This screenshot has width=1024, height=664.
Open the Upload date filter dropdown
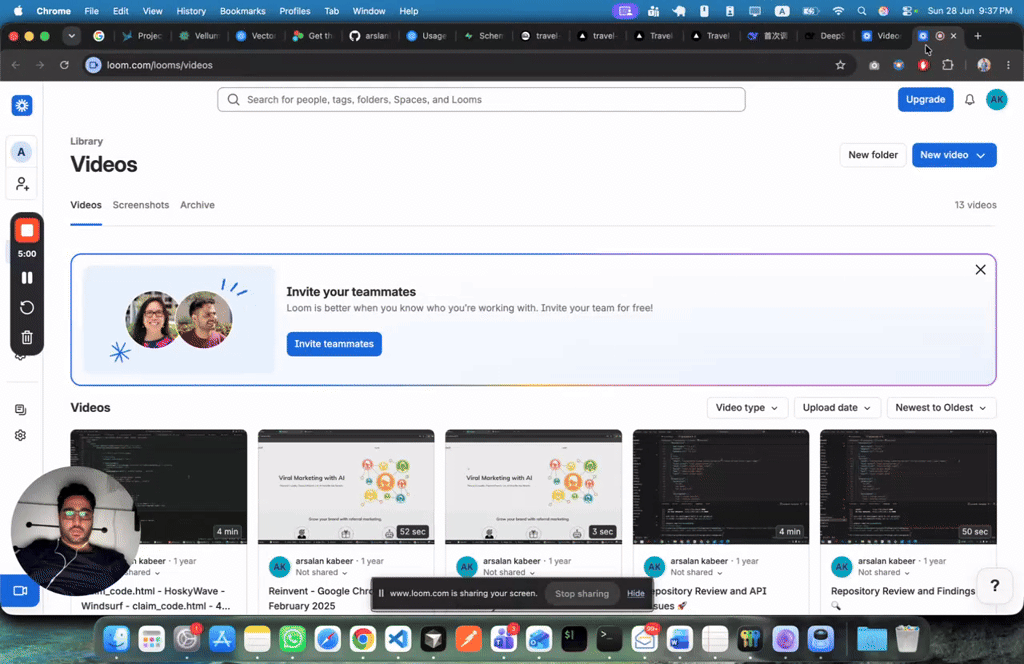tap(837, 407)
